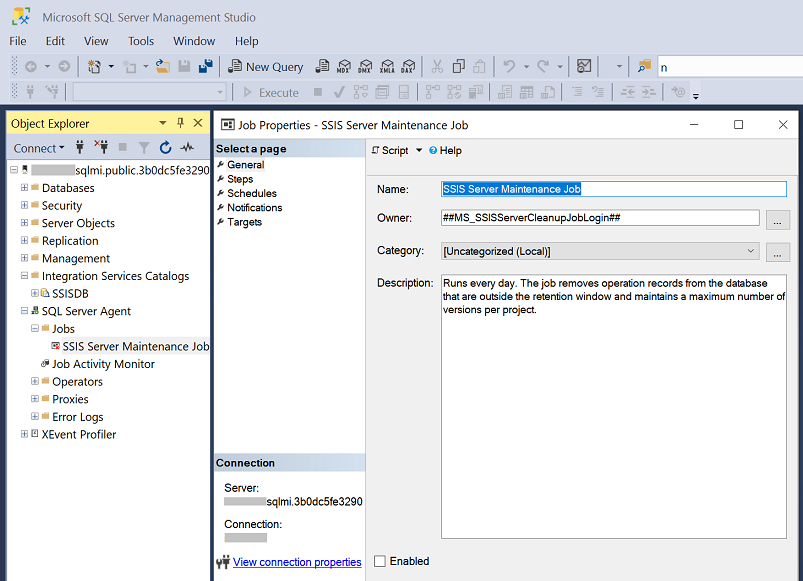Image resolution: width=803 pixels, height=581 pixels.
Task: Open the Tools menu
Action: [x=141, y=41]
